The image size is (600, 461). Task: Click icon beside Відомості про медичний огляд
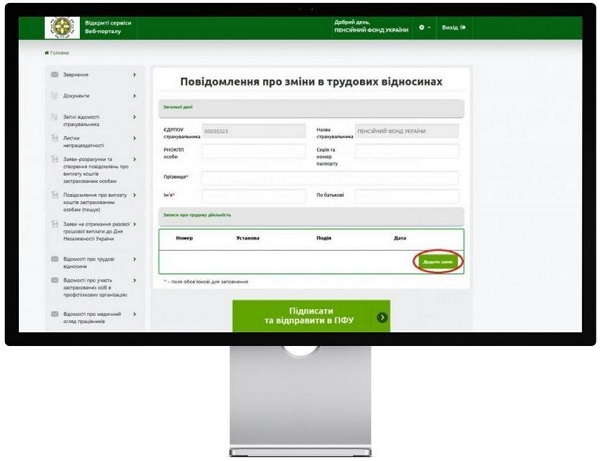55,314
